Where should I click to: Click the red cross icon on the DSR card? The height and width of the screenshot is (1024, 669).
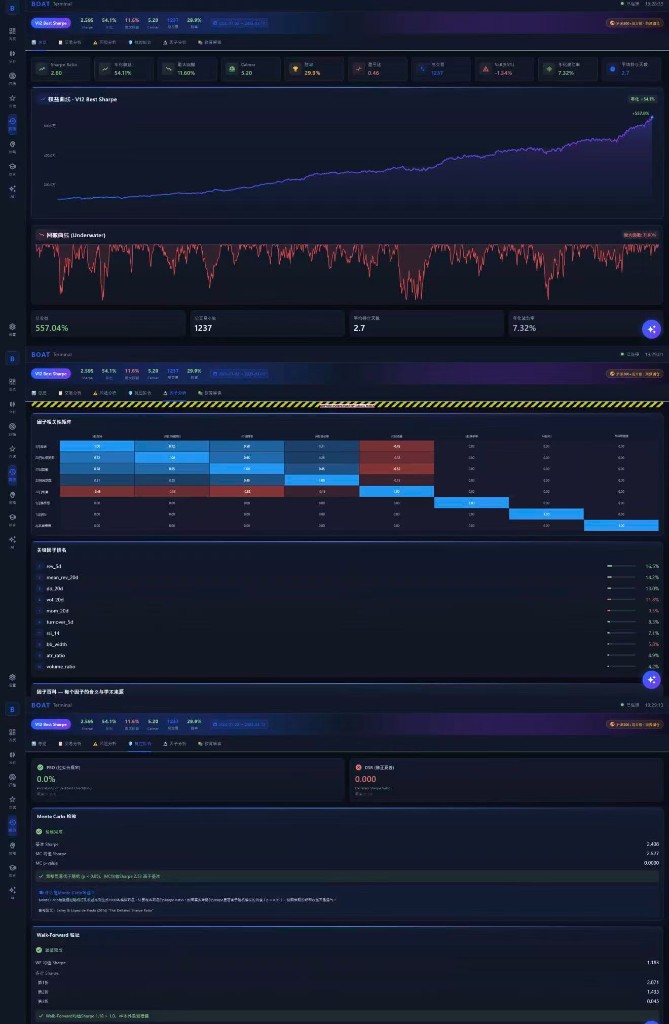(358, 767)
